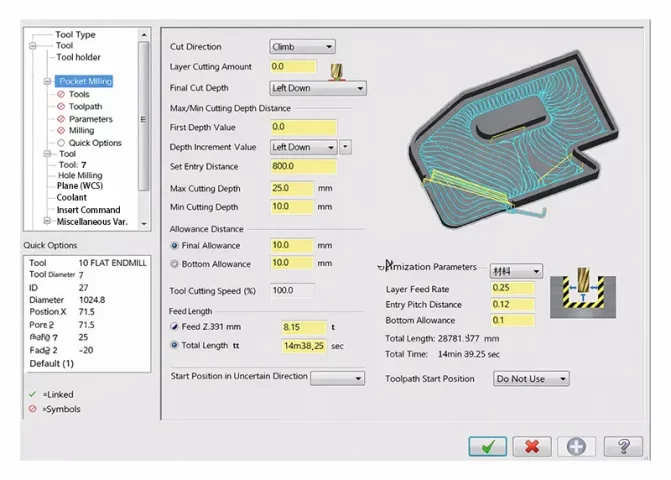The image size is (671, 480).
Task: Click the tree scrollbar up arrow
Action: [144, 35]
